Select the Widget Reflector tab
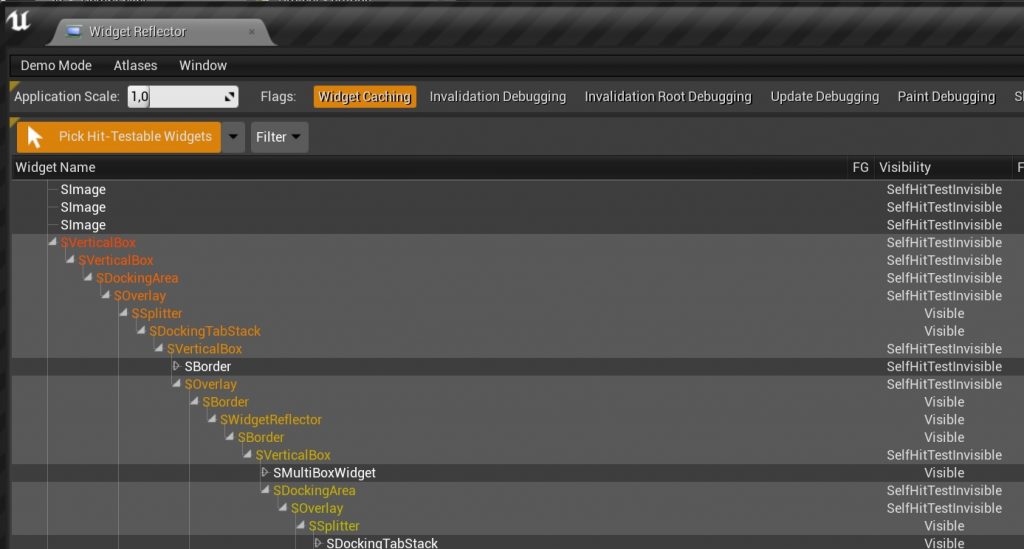The height and width of the screenshot is (549, 1024). pos(160,31)
